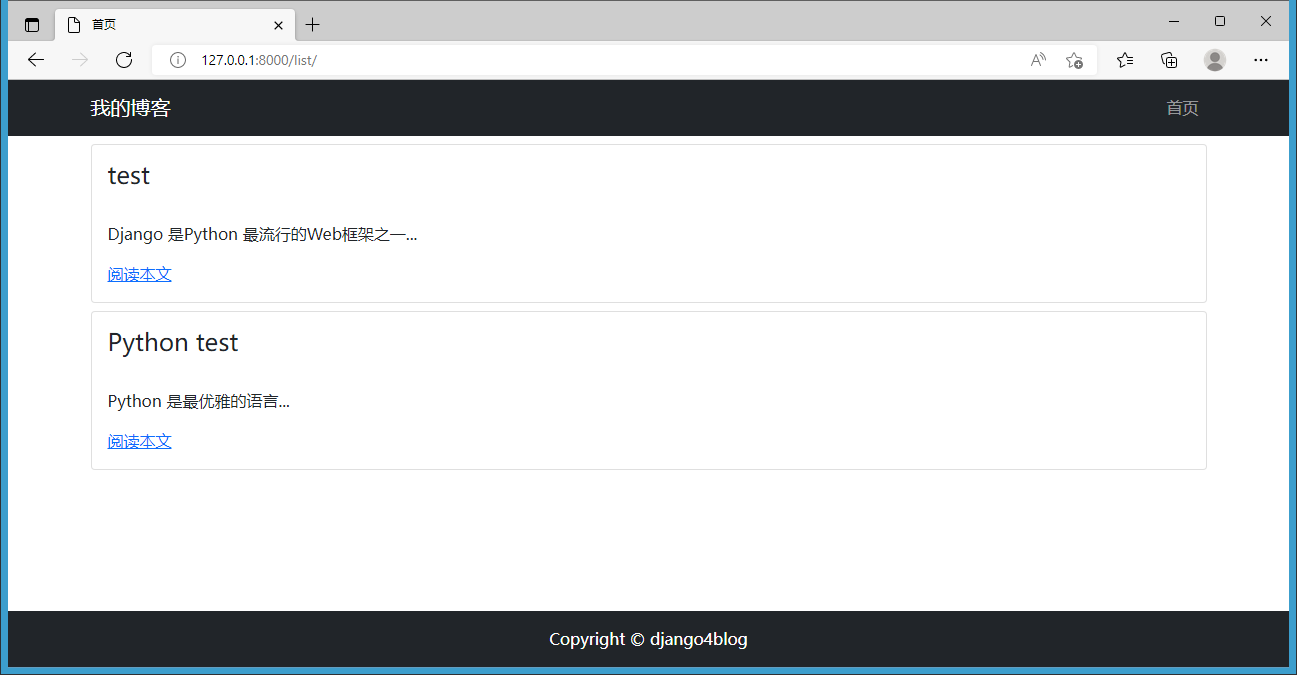Select the 首页 browser tab
Image resolution: width=1297 pixels, height=675 pixels.
175,25
